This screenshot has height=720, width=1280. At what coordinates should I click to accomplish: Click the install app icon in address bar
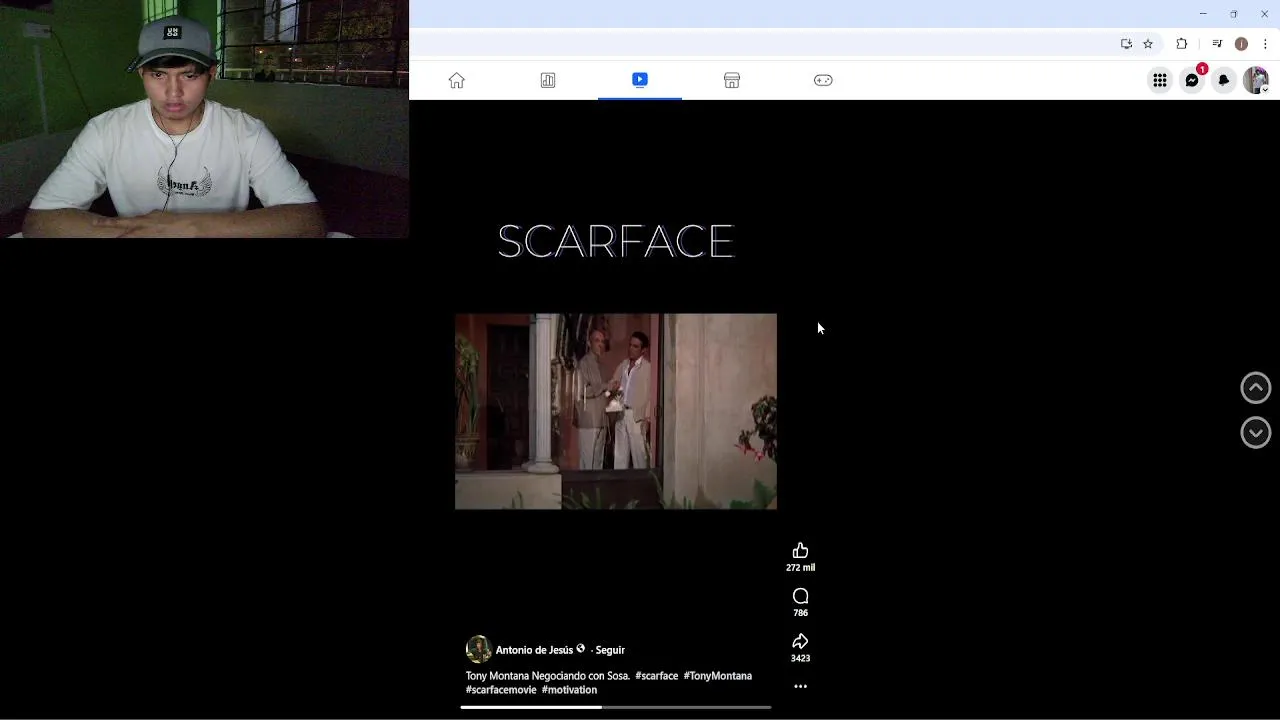1126,44
